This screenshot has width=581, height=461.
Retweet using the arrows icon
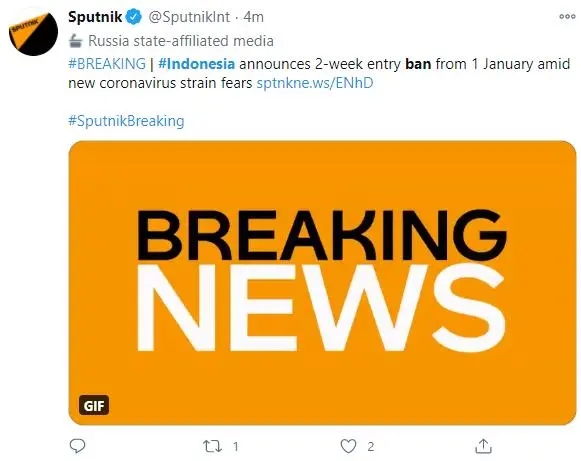[x=212, y=446]
